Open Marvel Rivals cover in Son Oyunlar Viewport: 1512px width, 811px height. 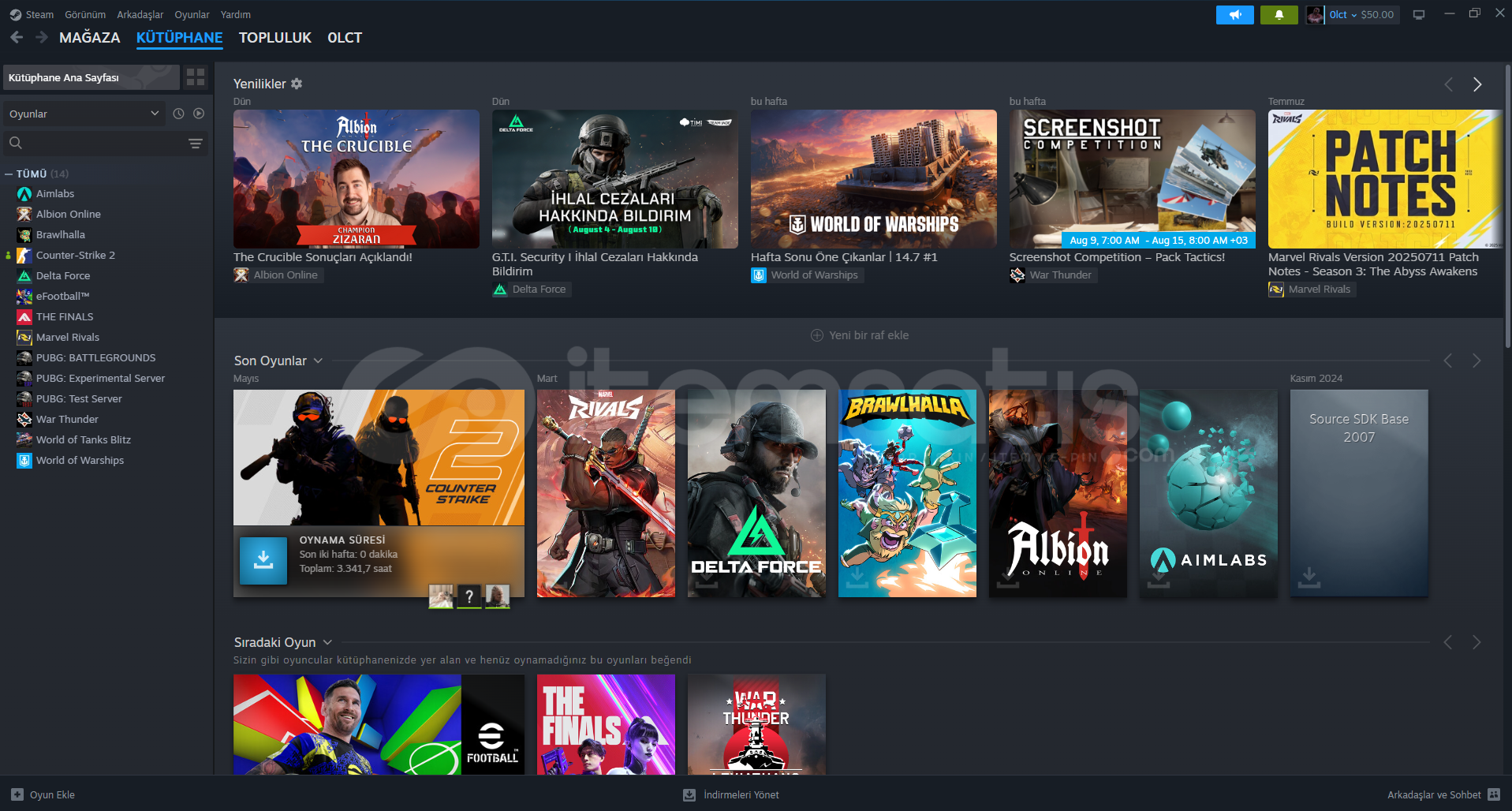click(606, 493)
